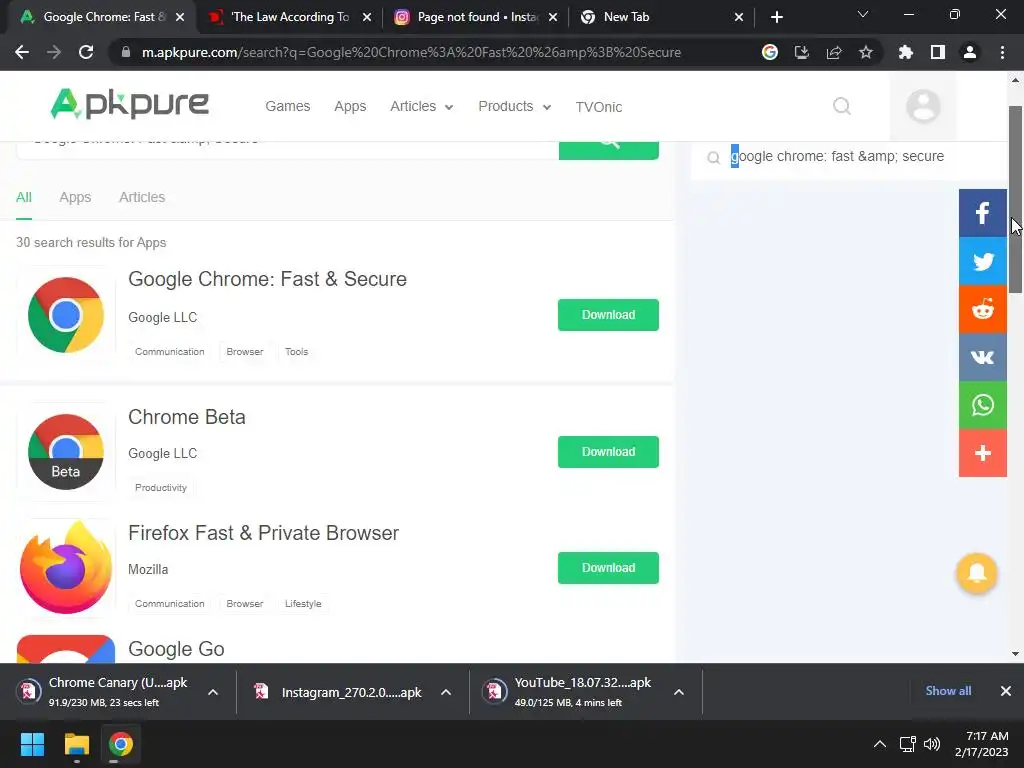Switch to The Law According To tab
The width and height of the screenshot is (1024, 768).
289,17
